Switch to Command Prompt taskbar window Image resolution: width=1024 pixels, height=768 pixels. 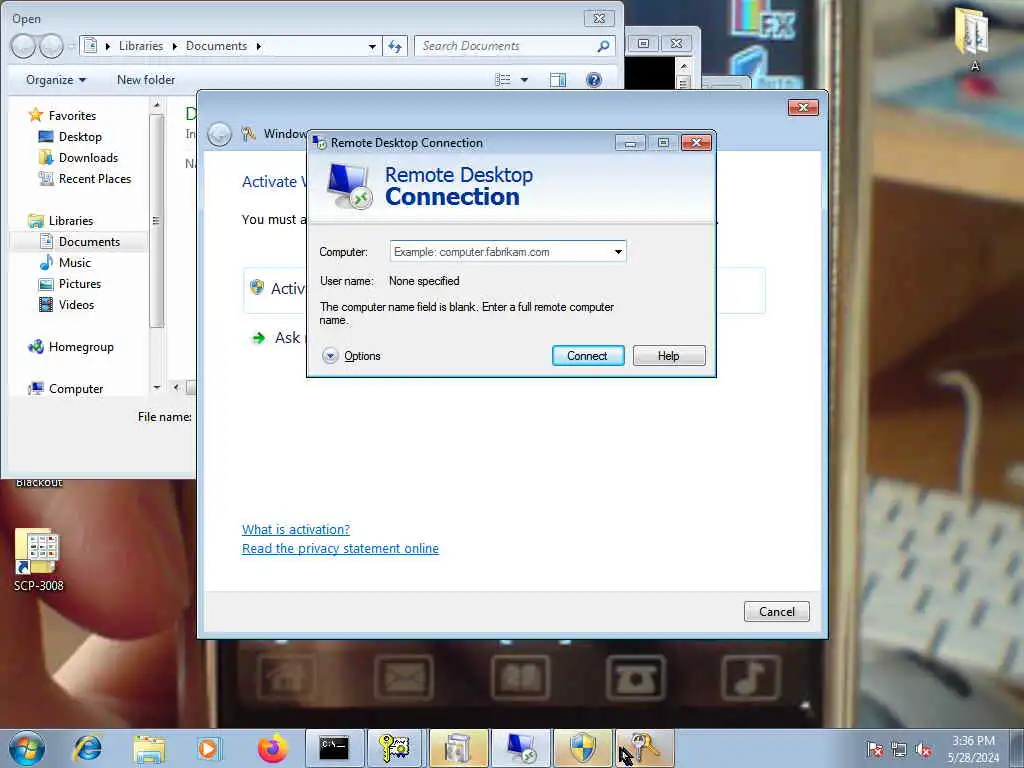[334, 748]
